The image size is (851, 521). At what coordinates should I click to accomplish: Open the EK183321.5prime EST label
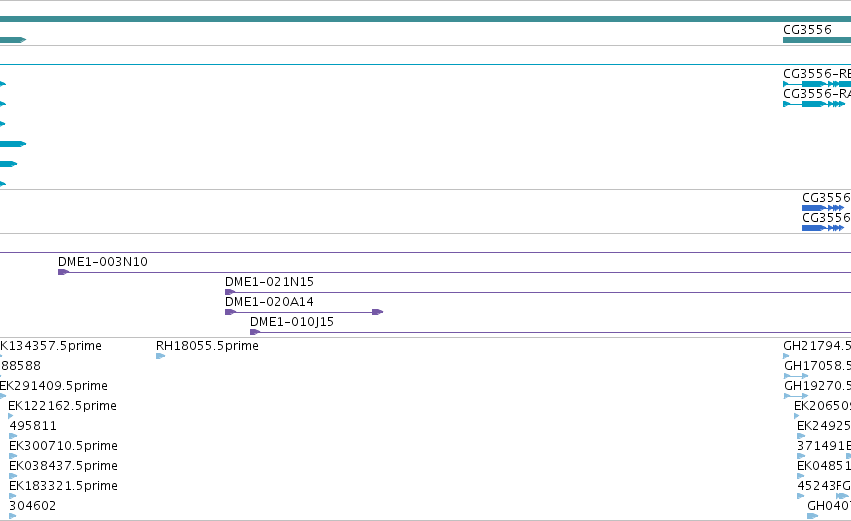coord(63,486)
